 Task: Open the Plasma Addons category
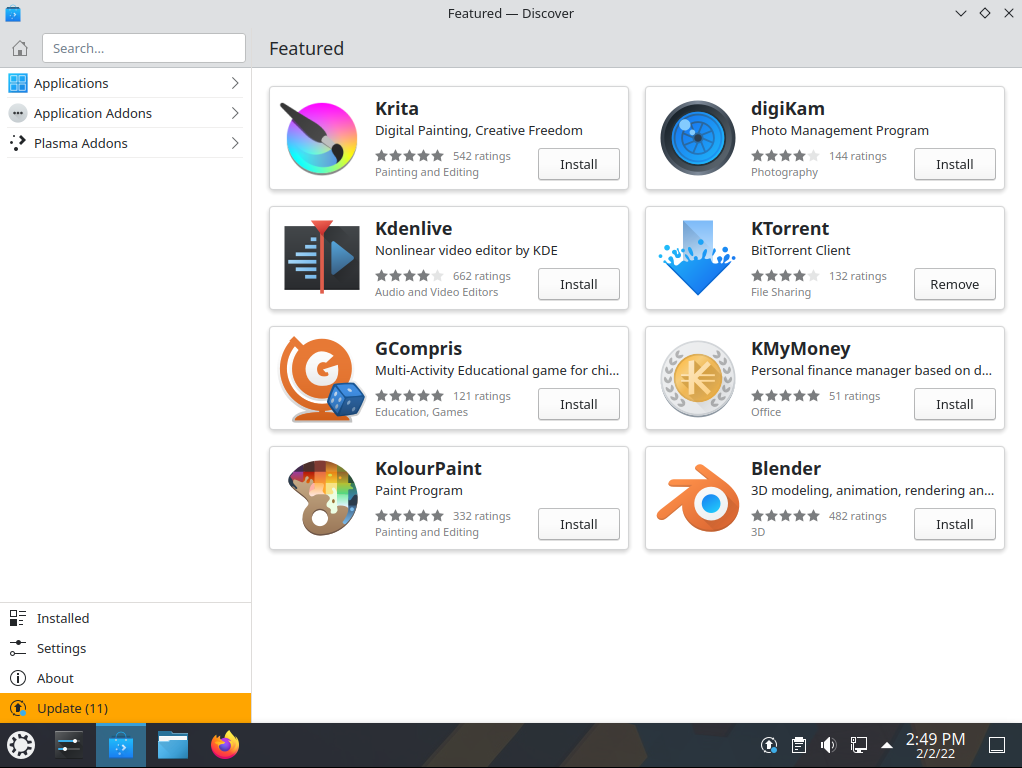tap(125, 143)
